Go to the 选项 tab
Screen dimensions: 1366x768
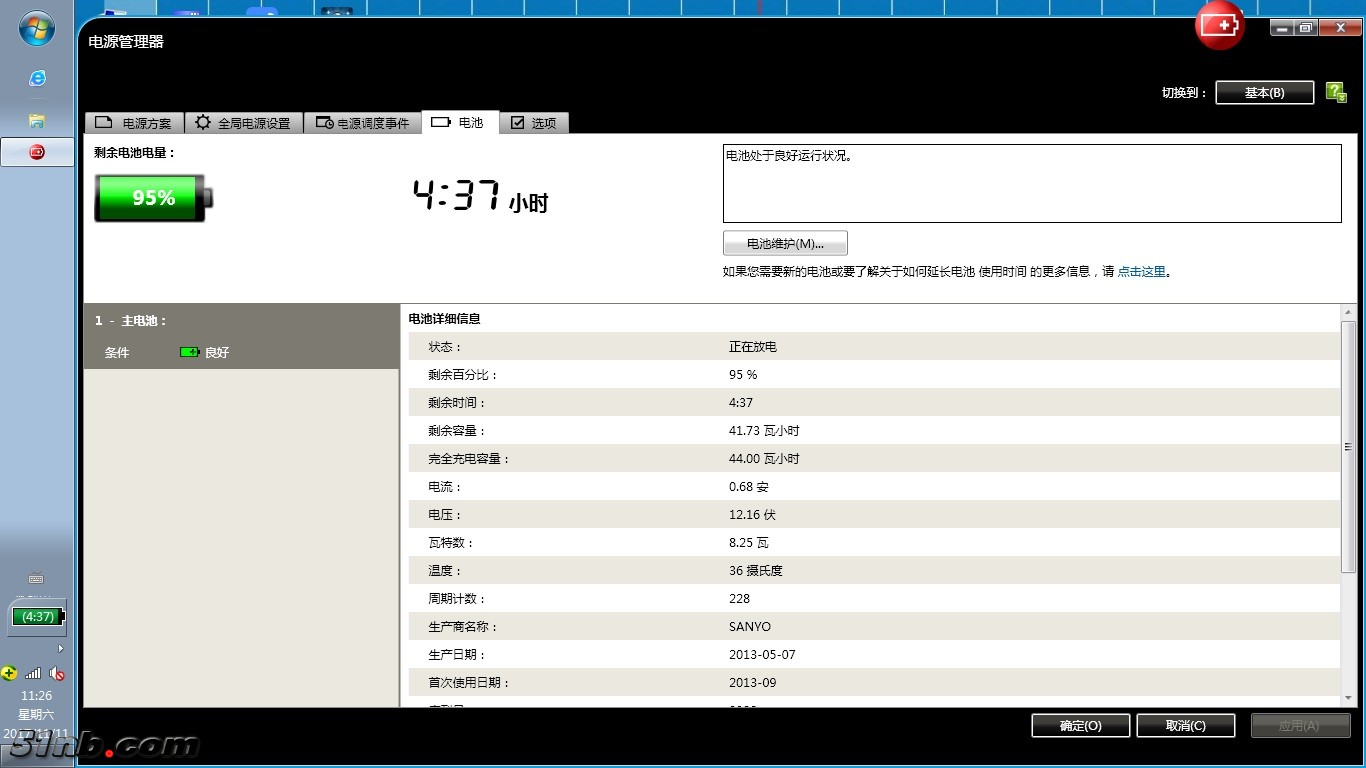point(533,123)
